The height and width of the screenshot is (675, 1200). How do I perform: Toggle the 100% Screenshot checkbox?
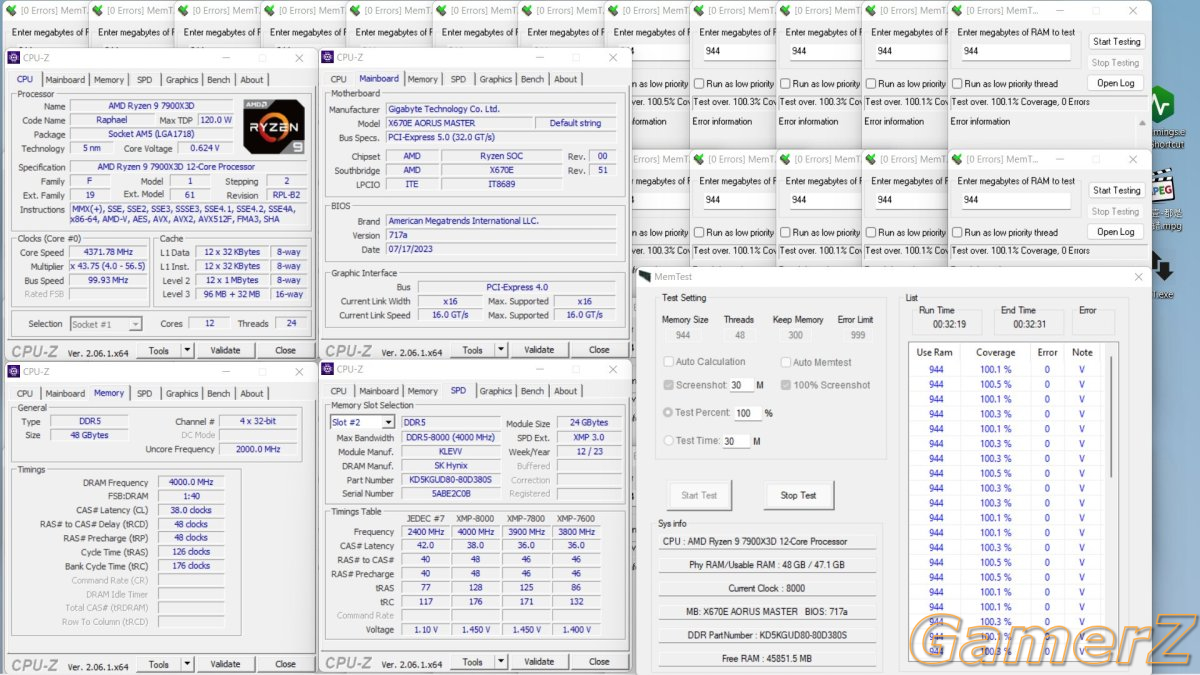(786, 385)
